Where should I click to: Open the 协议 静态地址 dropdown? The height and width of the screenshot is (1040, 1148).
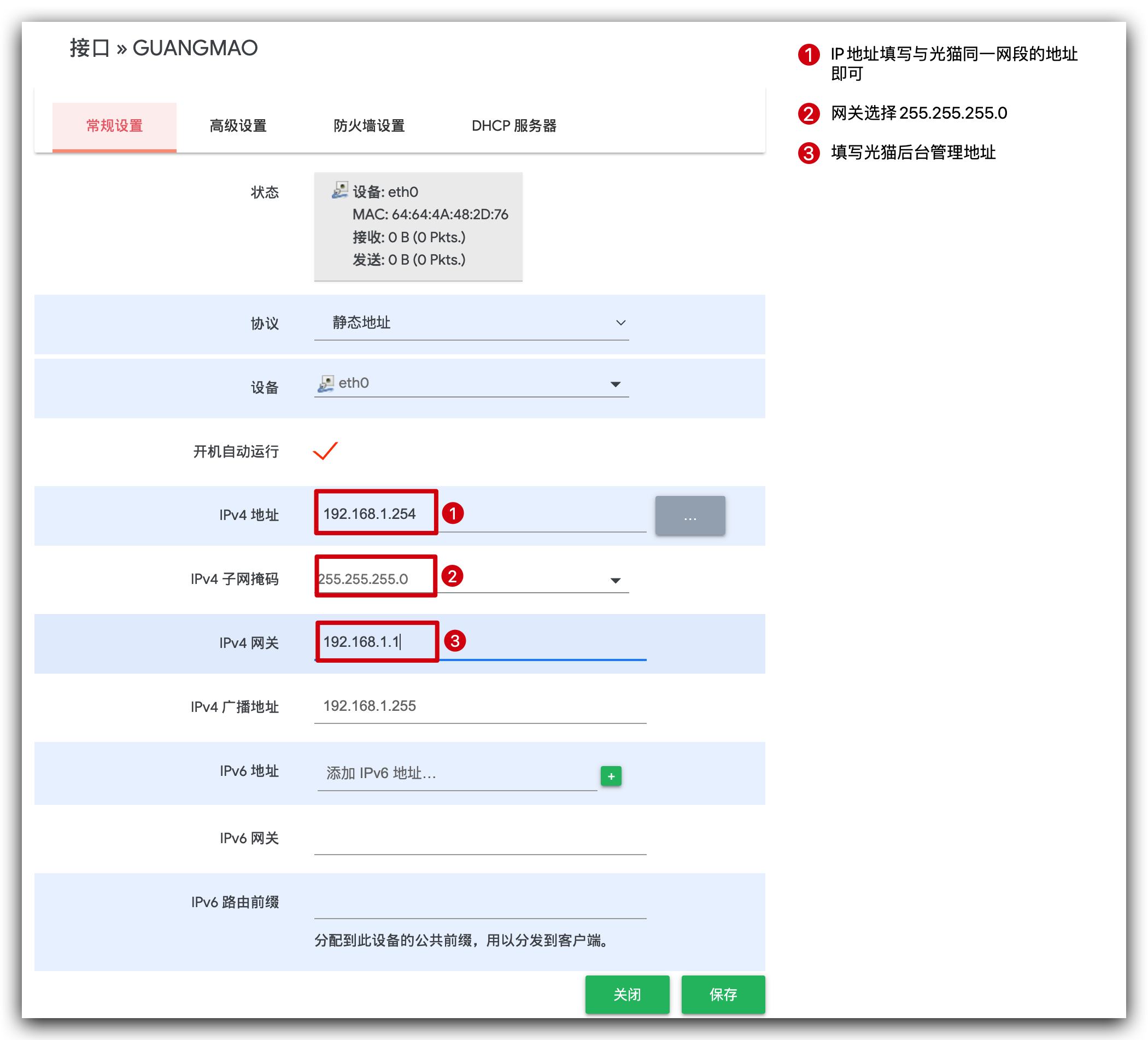[471, 323]
